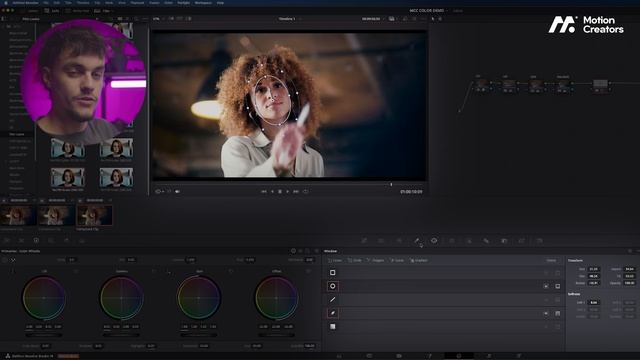640x360 pixels.
Task: Open the File menu
Action: click(46, 2)
